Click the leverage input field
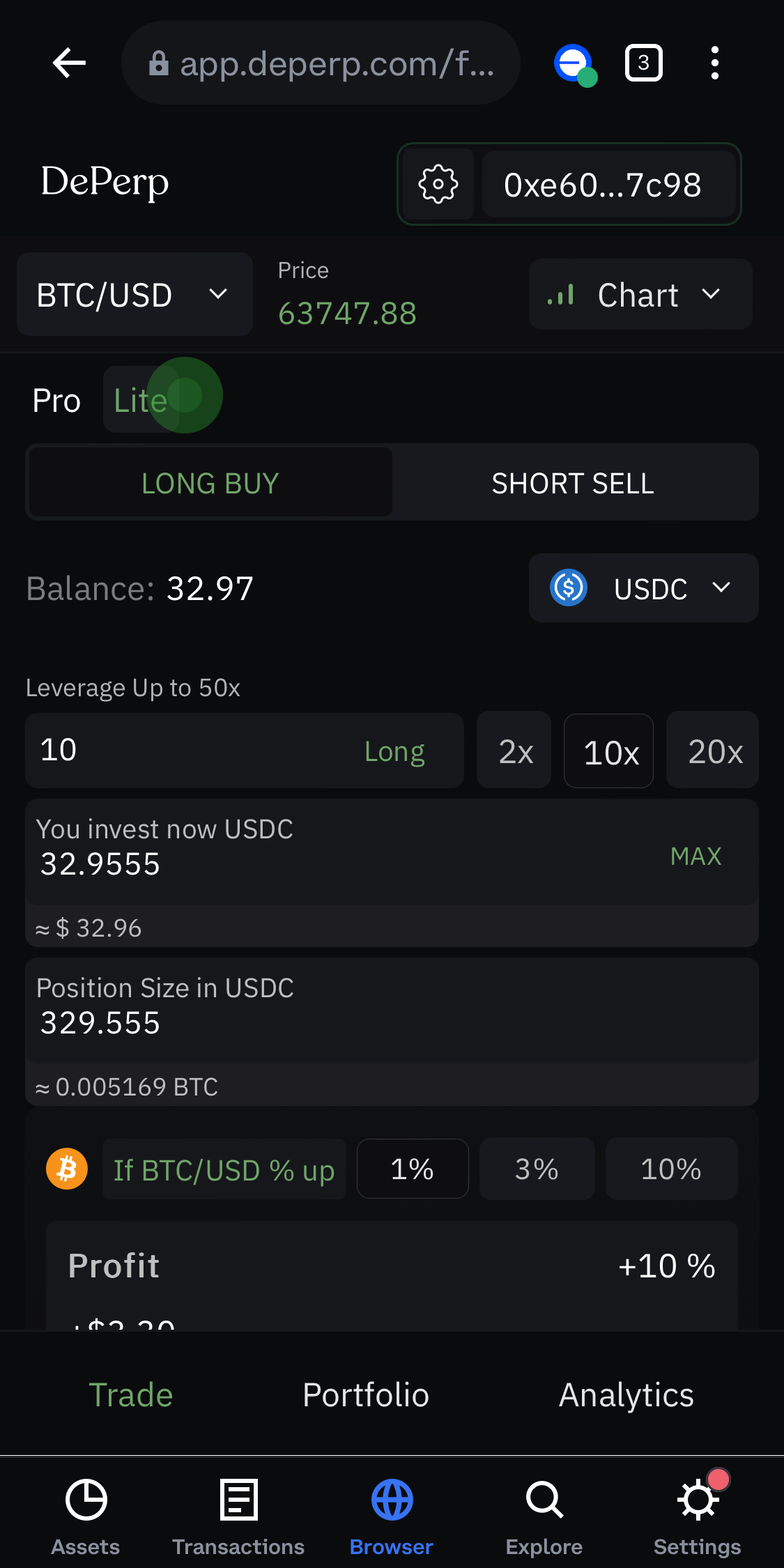Screen dimensions: 784x1568 click(245, 751)
